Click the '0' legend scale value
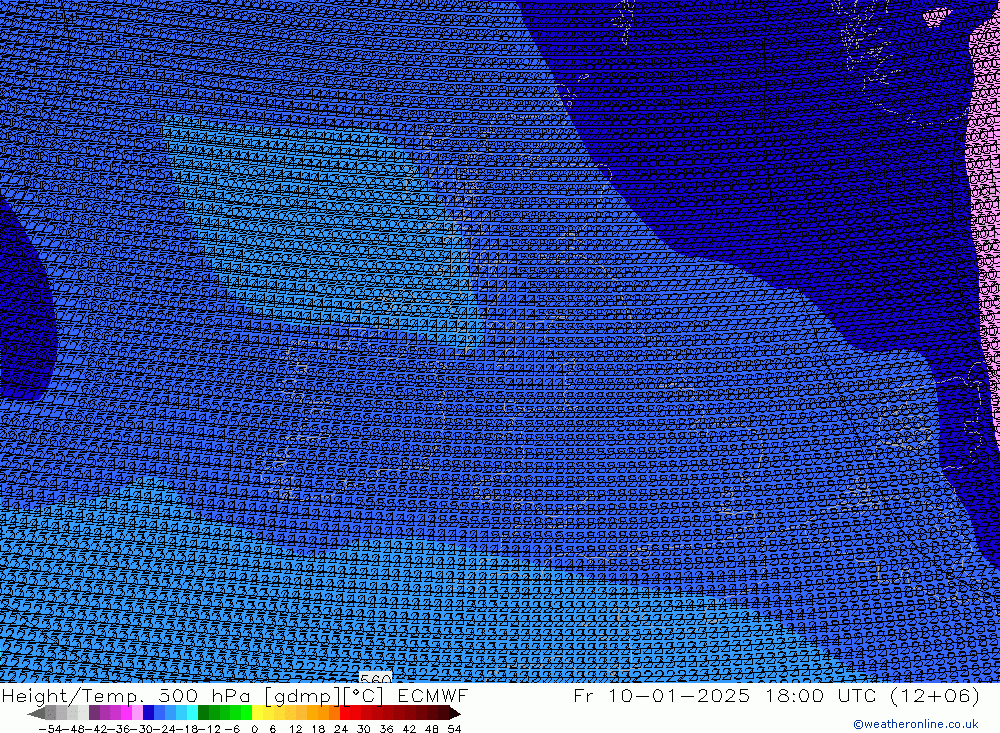 tap(254, 729)
